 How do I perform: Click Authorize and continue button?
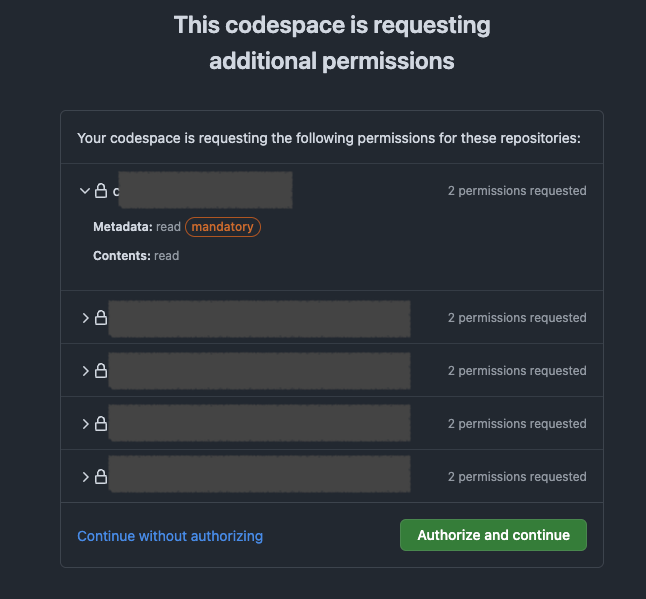(493, 535)
